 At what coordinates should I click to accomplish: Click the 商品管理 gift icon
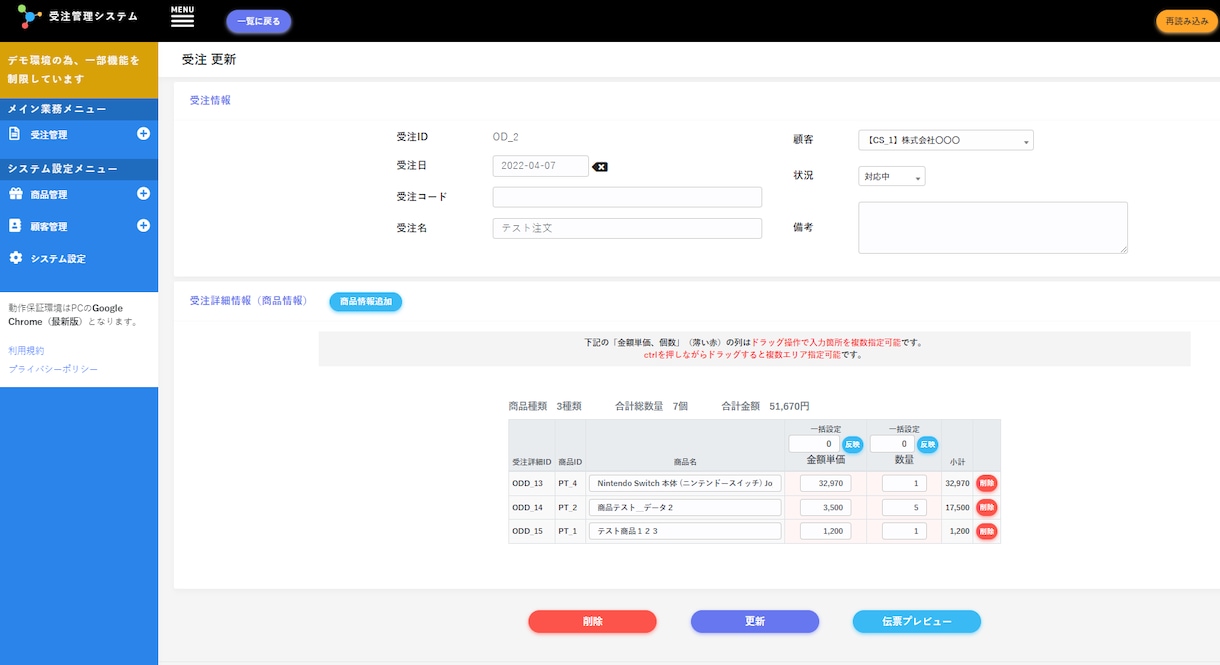coord(15,194)
